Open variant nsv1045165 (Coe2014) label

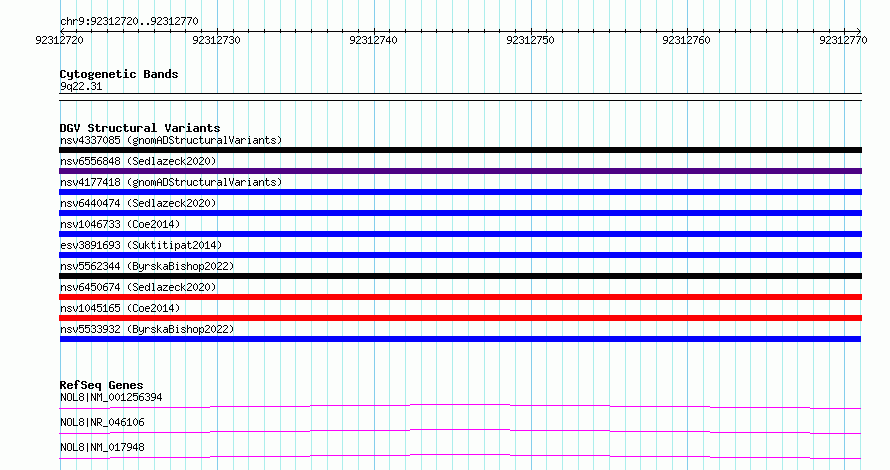click(120, 308)
